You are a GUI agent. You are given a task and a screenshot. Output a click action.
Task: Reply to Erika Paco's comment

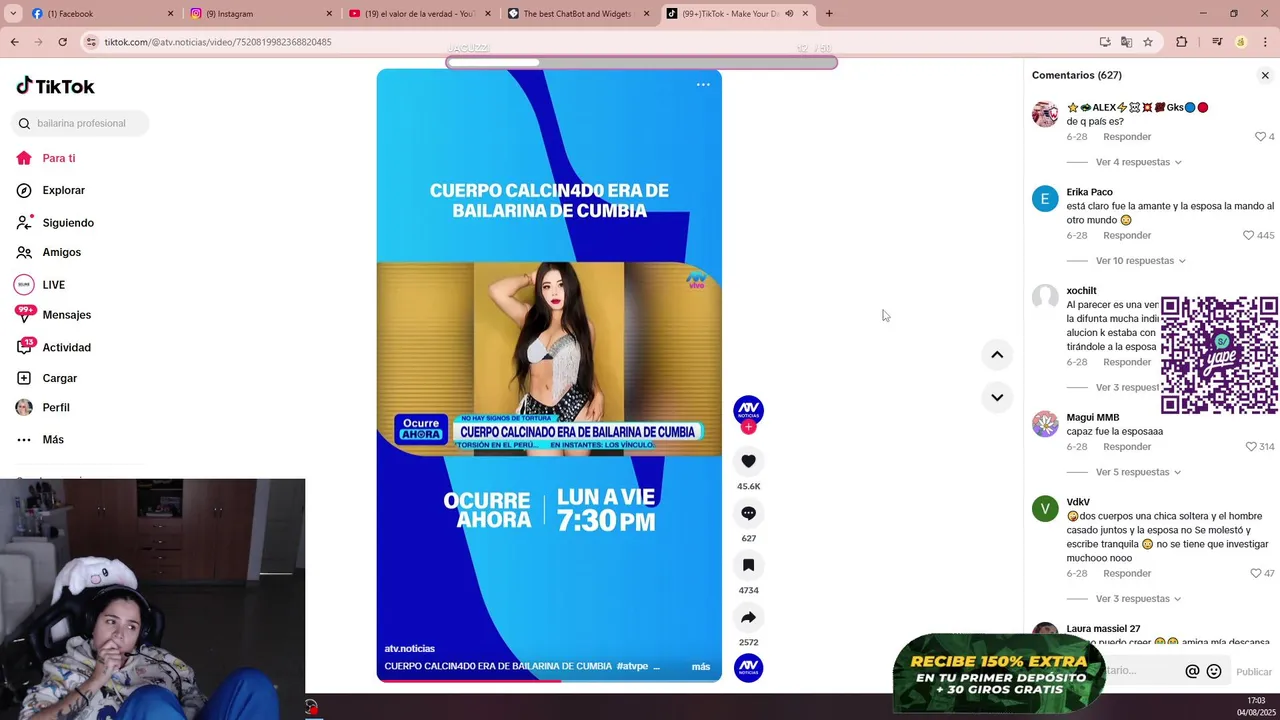click(x=1127, y=236)
